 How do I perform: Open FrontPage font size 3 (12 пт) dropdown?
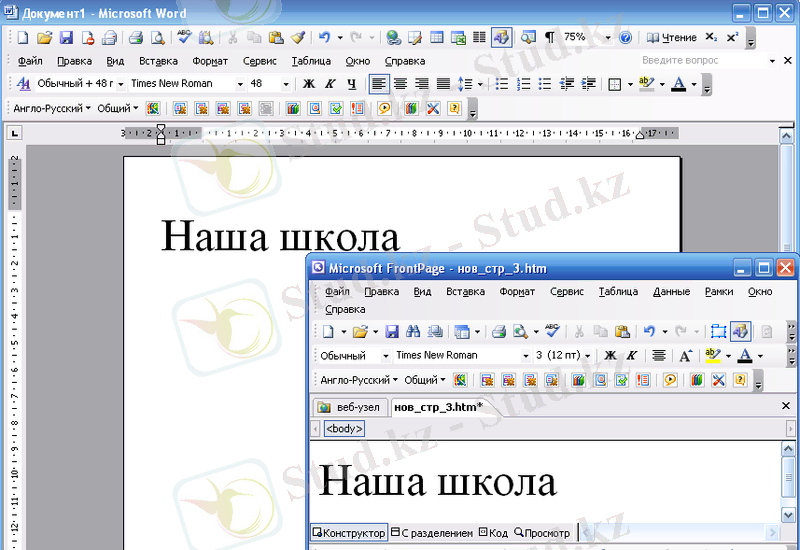click(588, 356)
